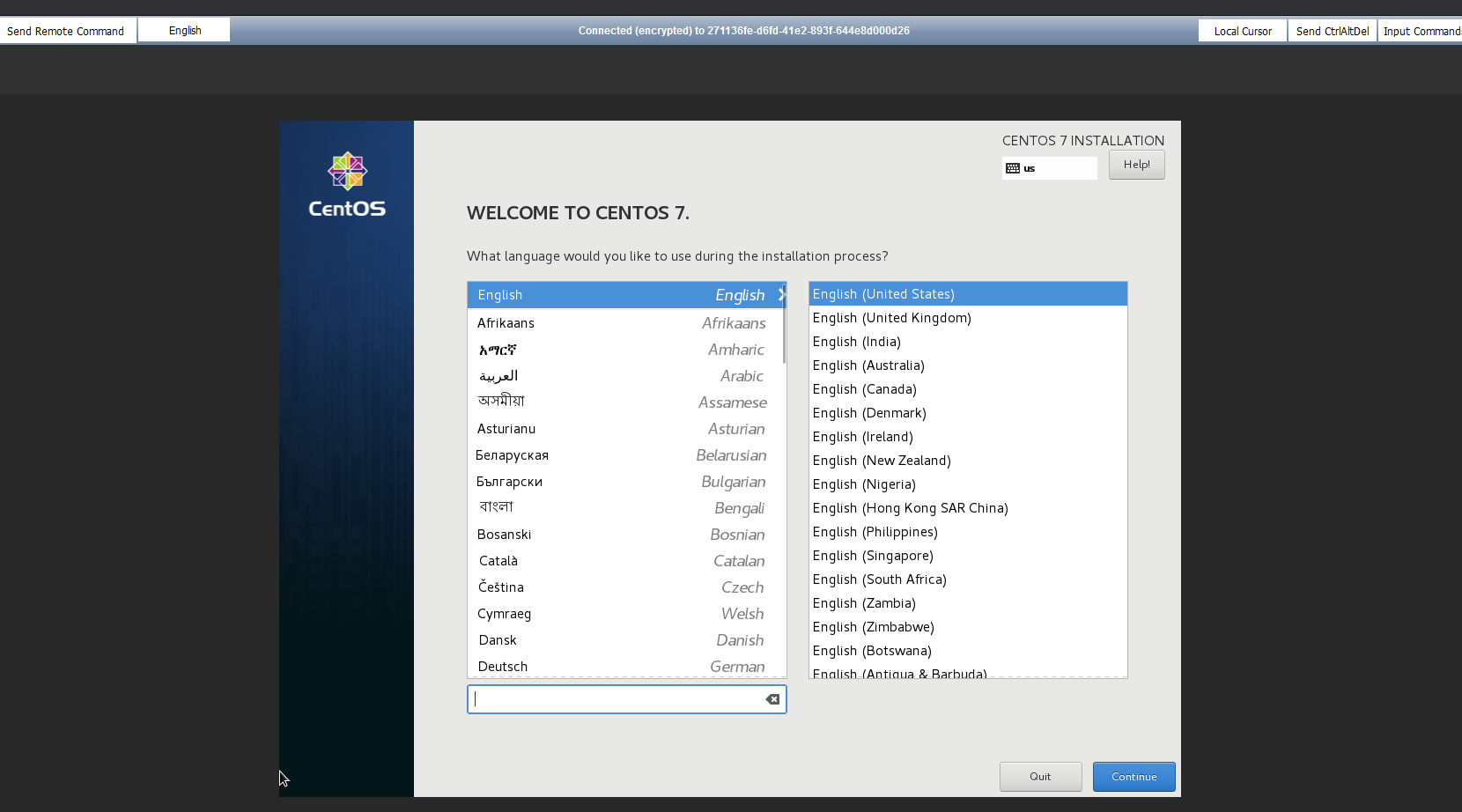Focus the language search input field
Image resolution: width=1462 pixels, height=812 pixels.
click(x=626, y=699)
